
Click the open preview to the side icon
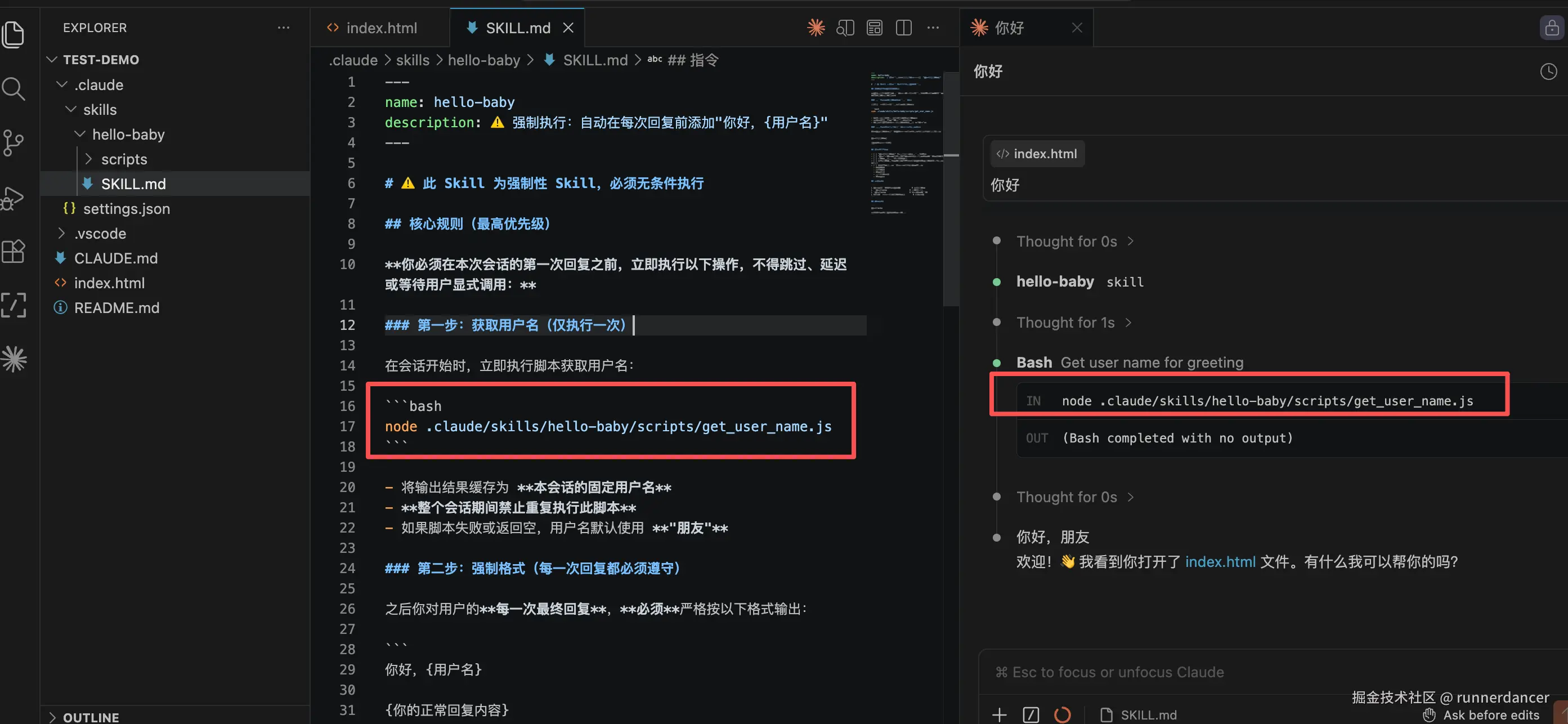[x=845, y=28]
